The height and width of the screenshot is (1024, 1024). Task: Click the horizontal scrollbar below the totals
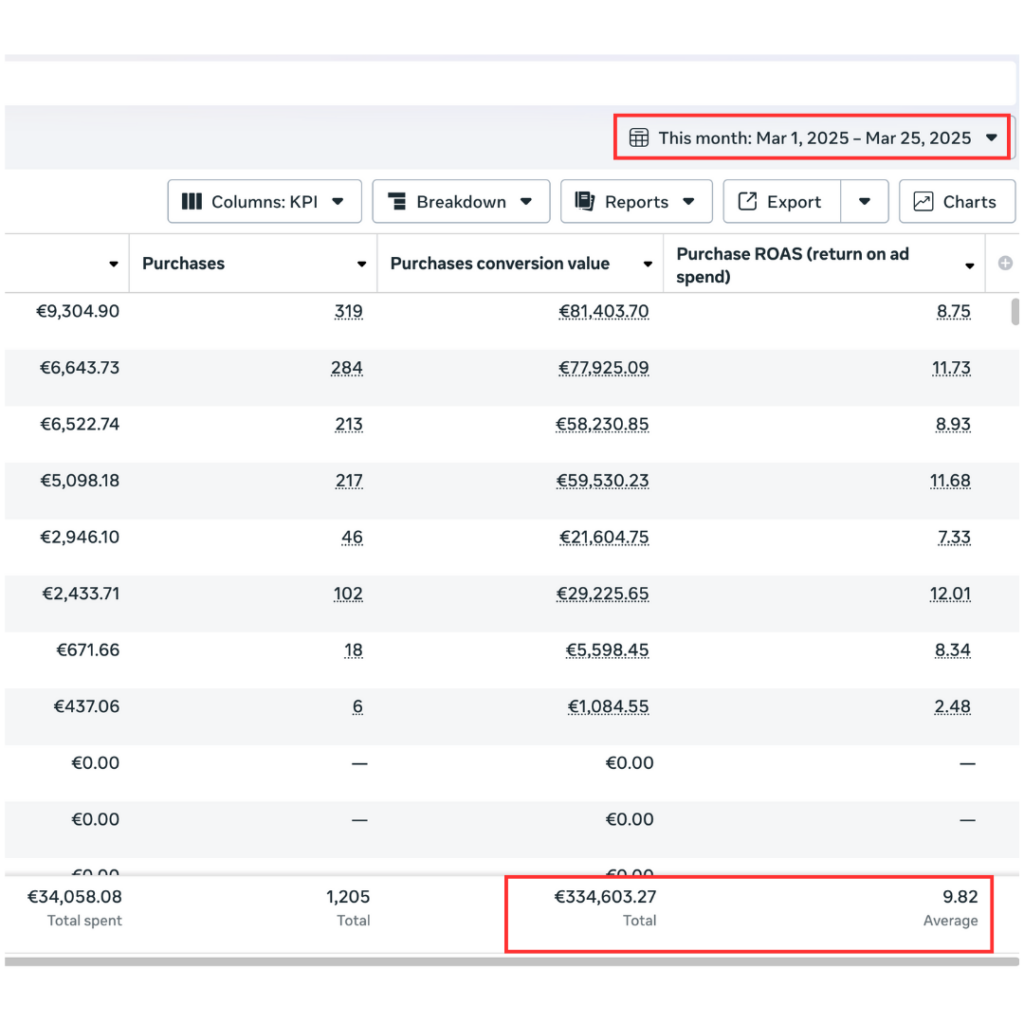tap(512, 962)
